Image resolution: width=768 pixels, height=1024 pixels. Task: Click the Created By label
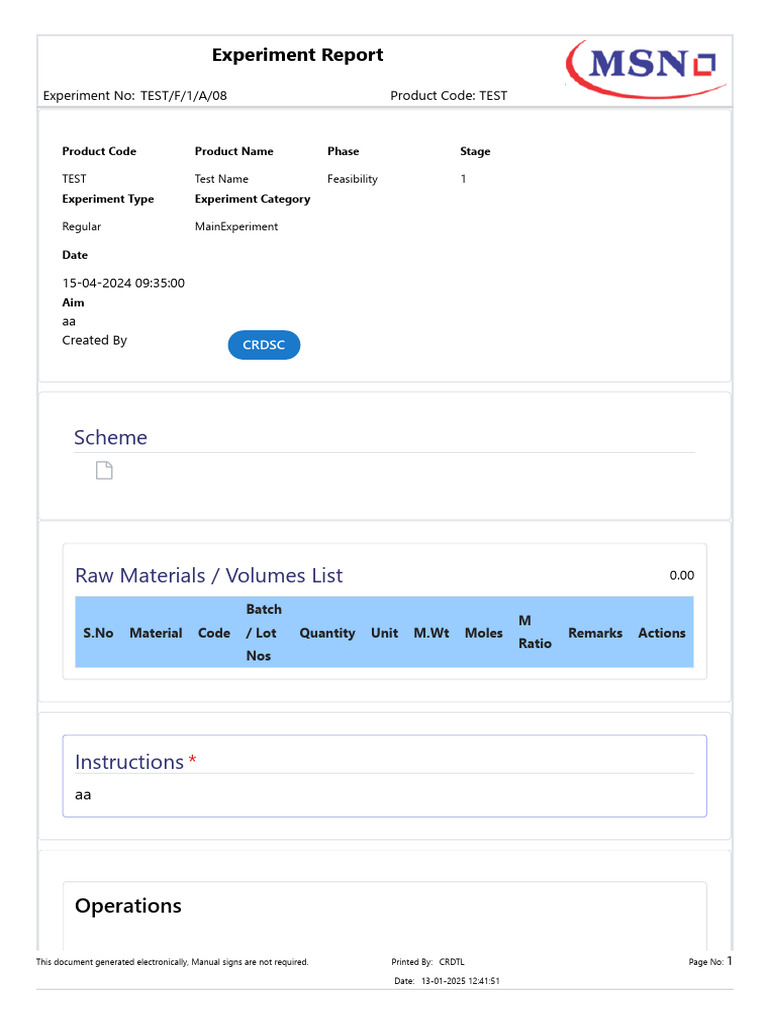click(x=95, y=340)
